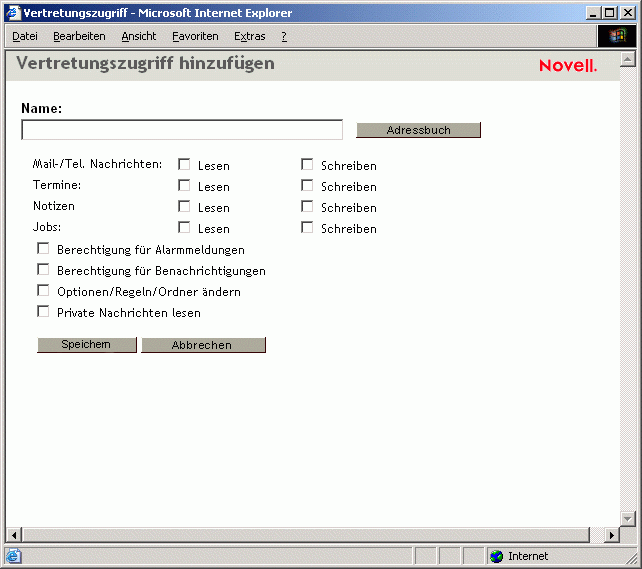Click the Internet Explorer title bar icon
This screenshot has width=642, height=569.
coord(13,13)
